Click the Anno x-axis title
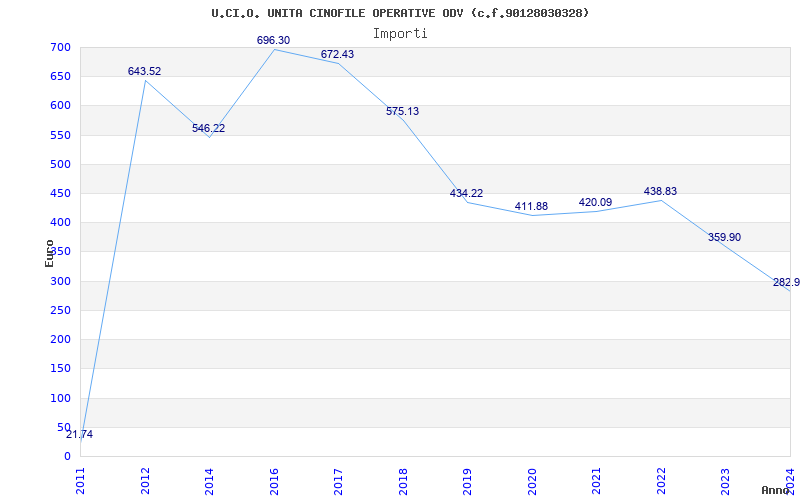The image size is (800, 500). coord(776,490)
